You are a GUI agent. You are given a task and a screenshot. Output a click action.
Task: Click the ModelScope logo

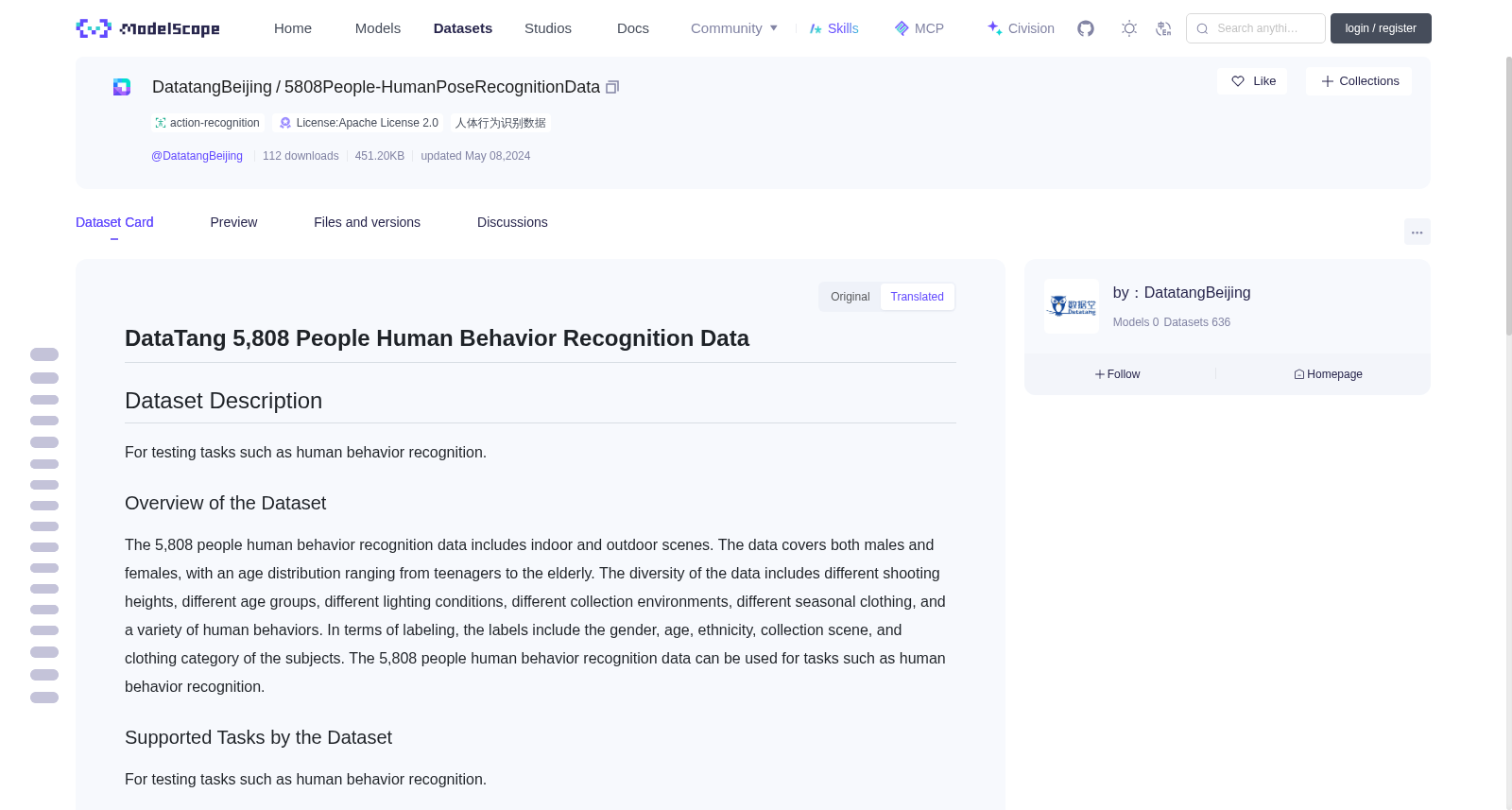click(147, 28)
